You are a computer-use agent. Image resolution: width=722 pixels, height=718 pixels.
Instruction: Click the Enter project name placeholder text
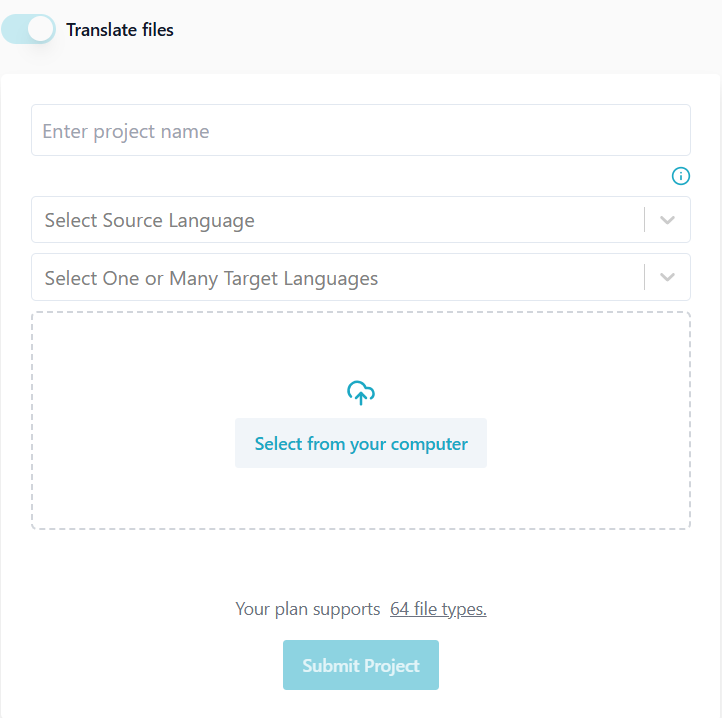pos(126,132)
